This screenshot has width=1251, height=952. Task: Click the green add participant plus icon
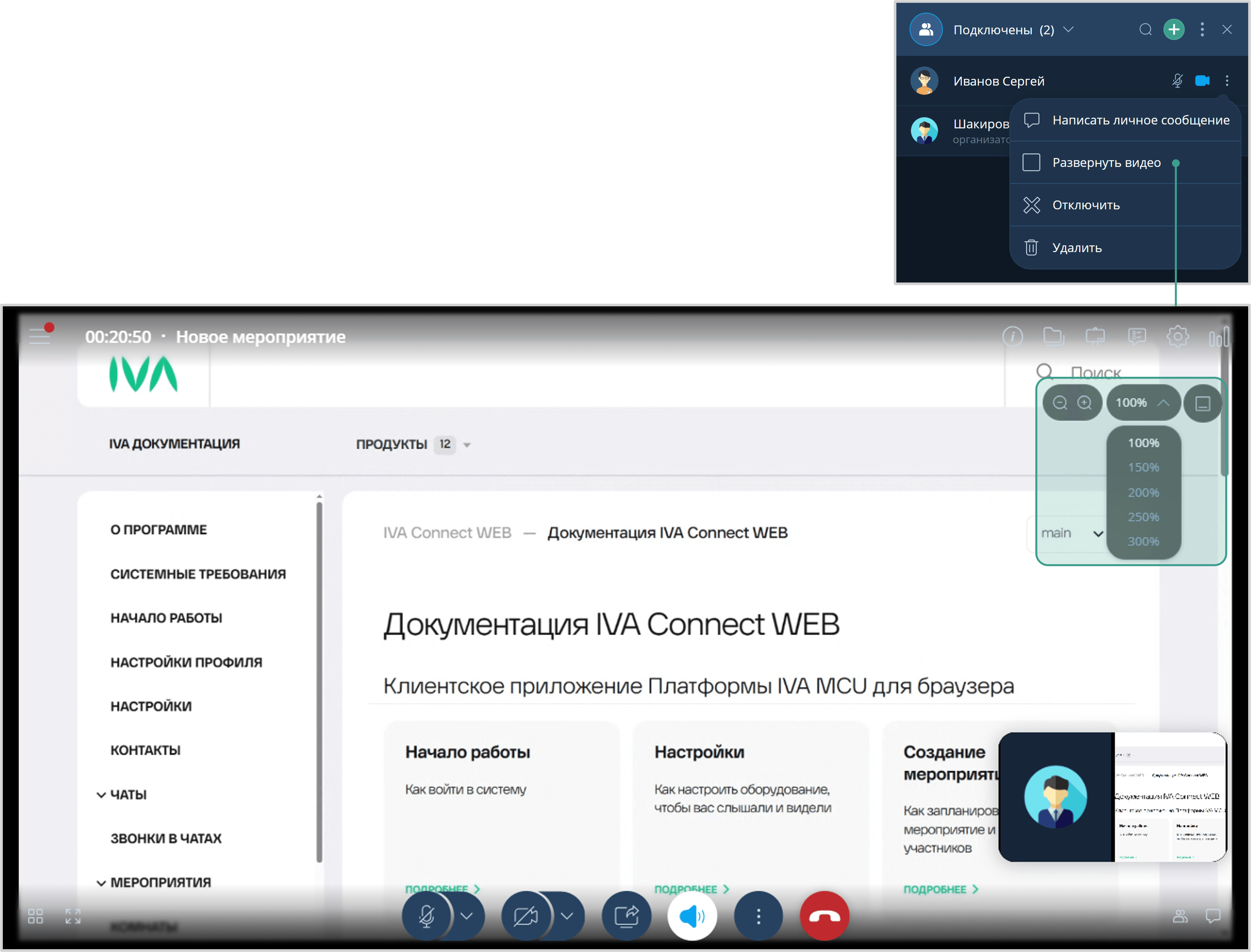1174,29
